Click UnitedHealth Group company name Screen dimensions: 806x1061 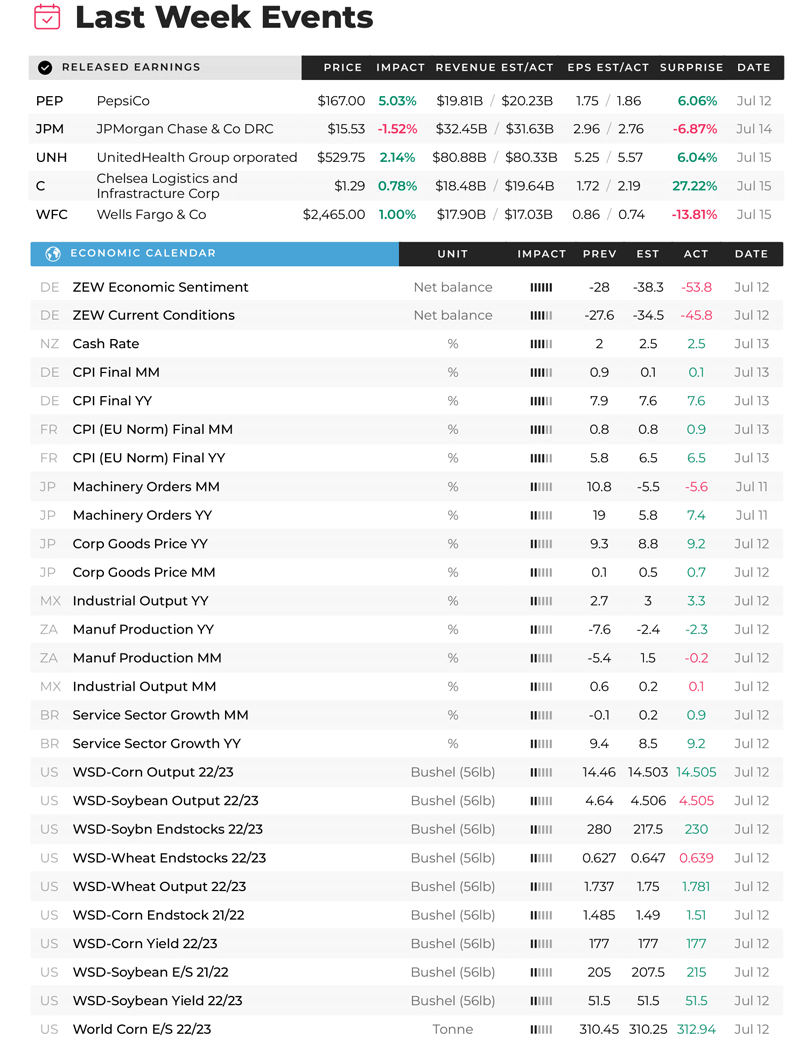point(197,158)
